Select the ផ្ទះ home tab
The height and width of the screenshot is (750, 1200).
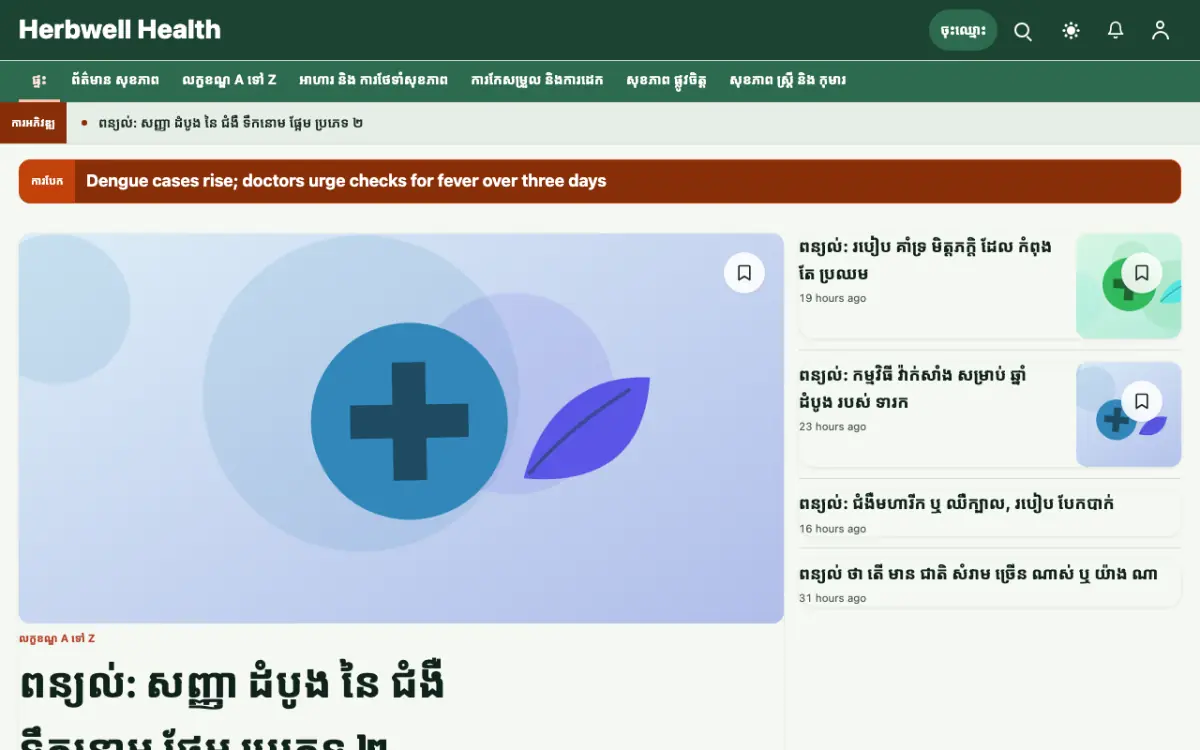click(39, 80)
